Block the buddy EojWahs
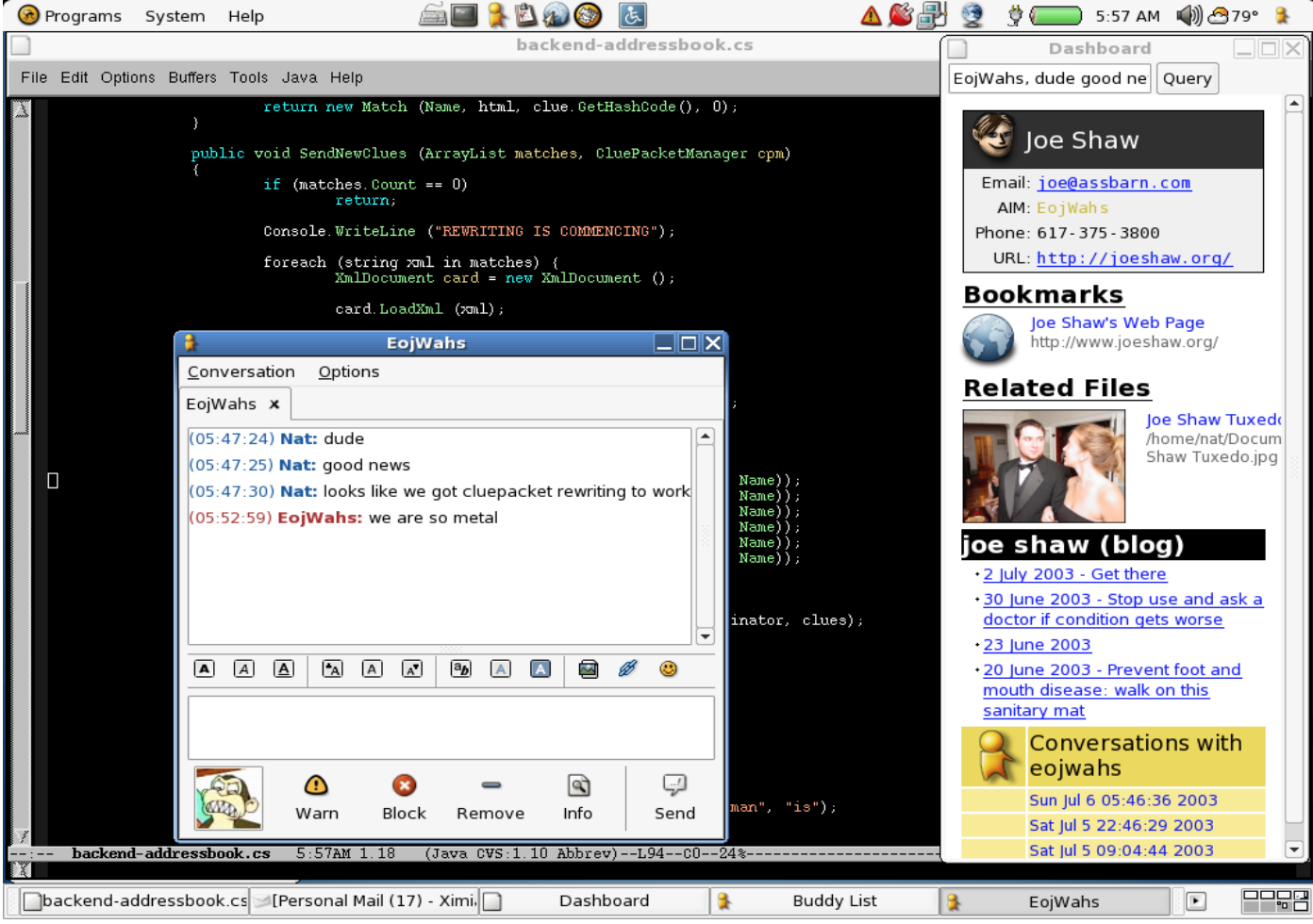This screenshot has width=1313, height=924. pyautogui.click(x=404, y=797)
